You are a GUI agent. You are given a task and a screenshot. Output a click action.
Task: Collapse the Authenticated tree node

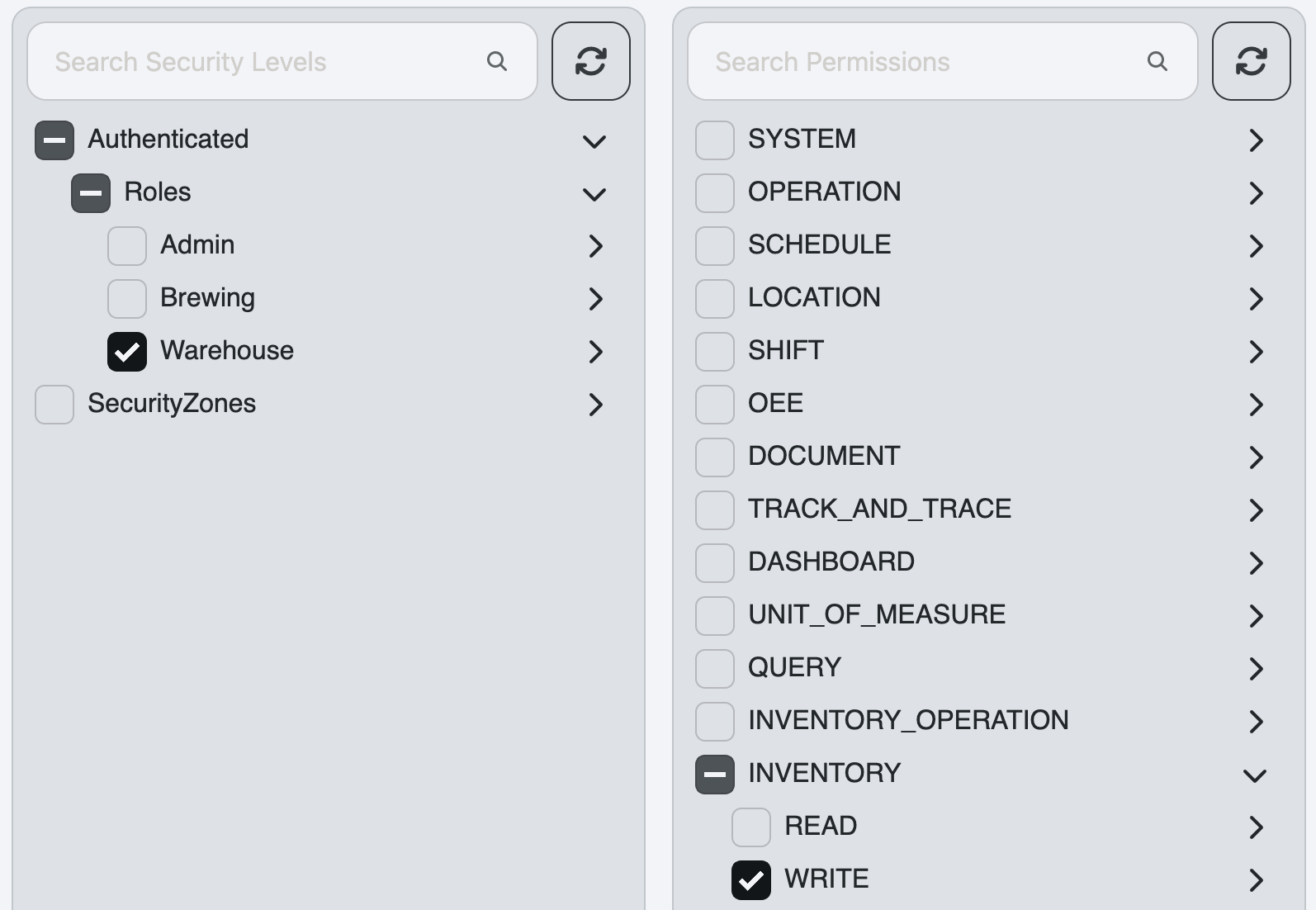(594, 141)
